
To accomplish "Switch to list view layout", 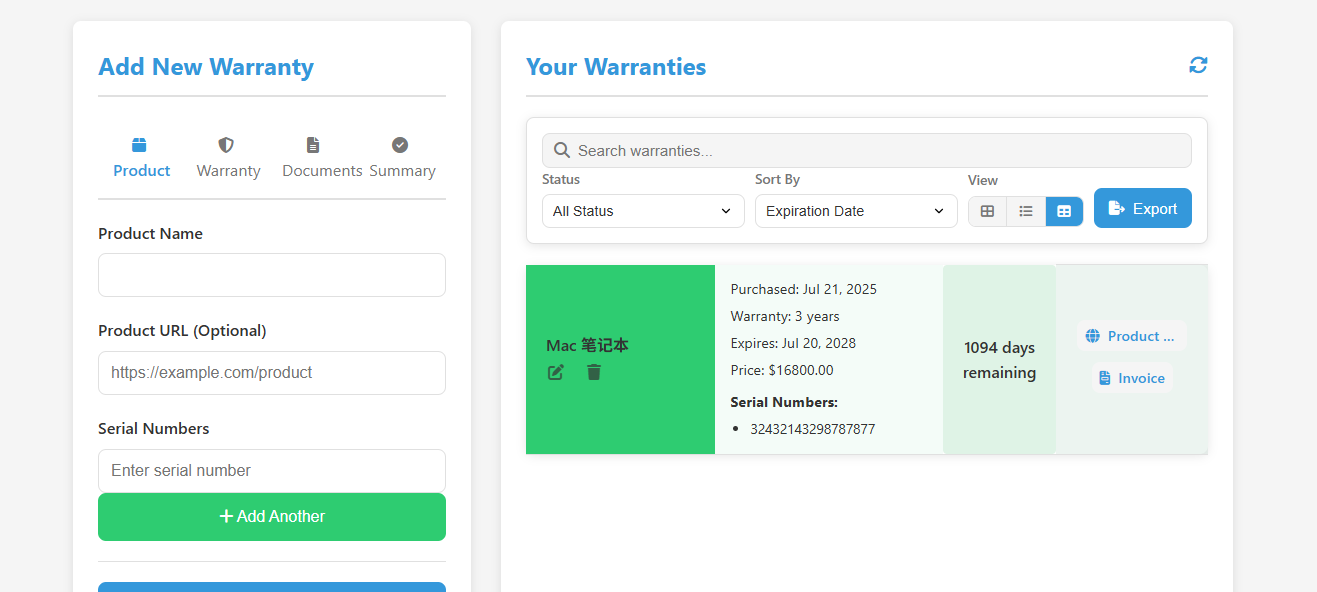I will coord(1026,211).
